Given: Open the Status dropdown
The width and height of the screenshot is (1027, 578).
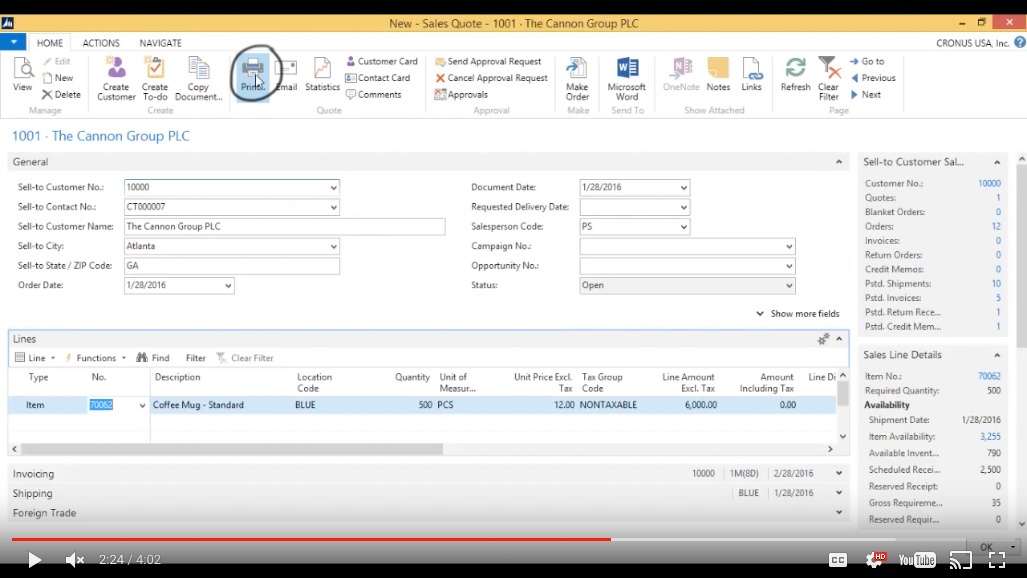Looking at the screenshot, I should pyautogui.click(x=789, y=286).
